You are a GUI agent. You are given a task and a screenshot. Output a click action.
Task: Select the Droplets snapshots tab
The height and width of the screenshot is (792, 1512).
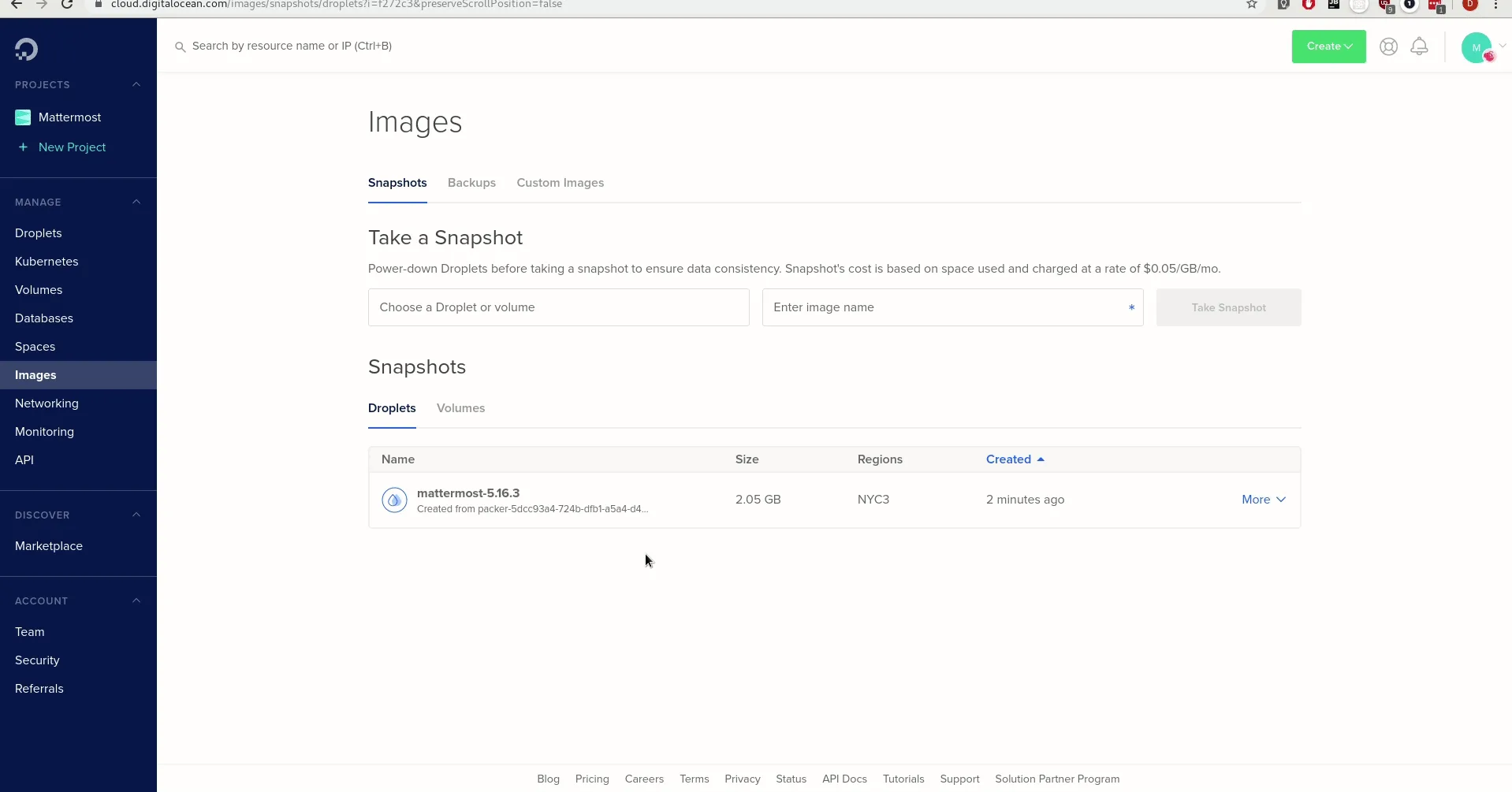[x=392, y=408]
